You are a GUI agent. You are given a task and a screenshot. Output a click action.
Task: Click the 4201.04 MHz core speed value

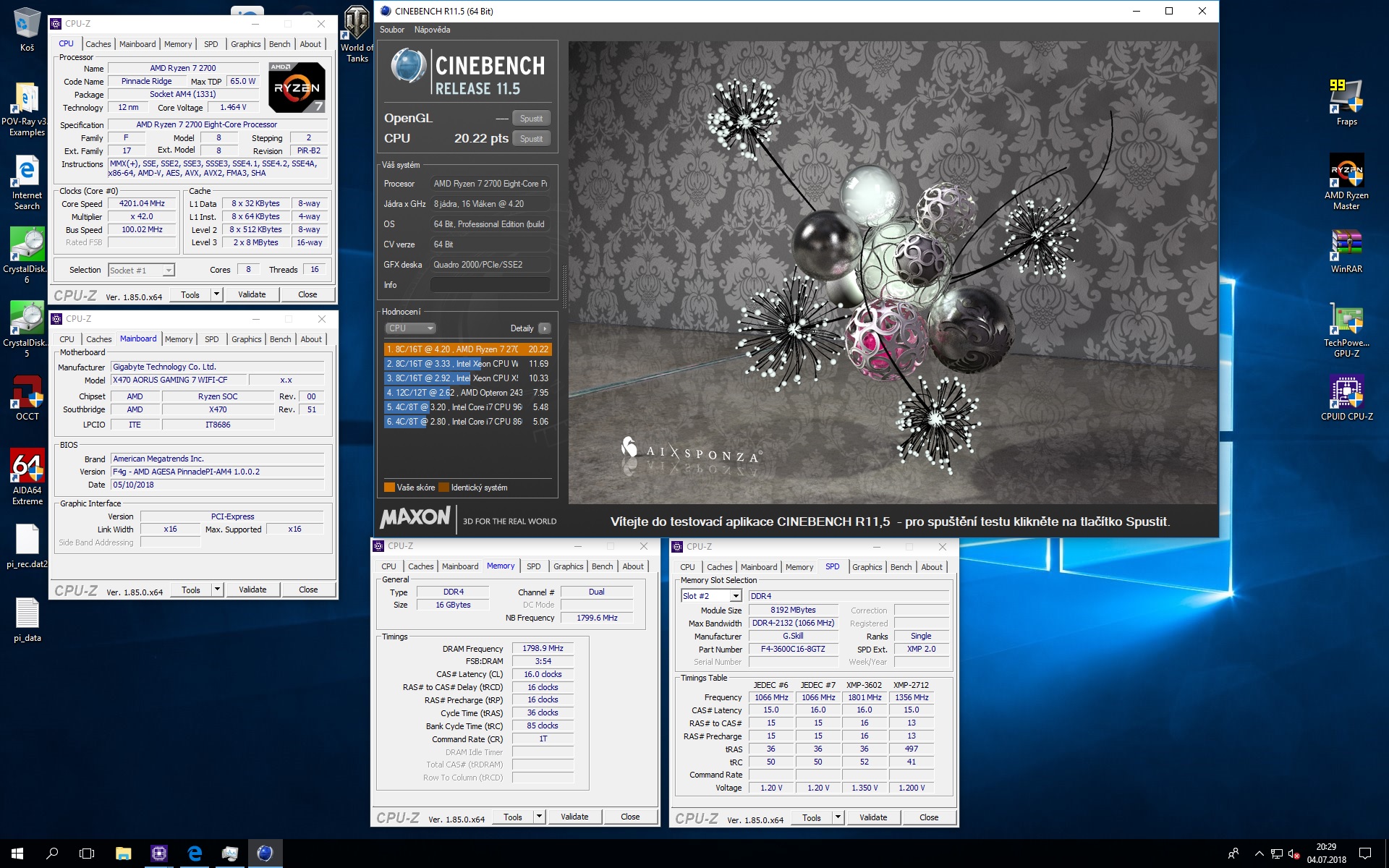(143, 204)
